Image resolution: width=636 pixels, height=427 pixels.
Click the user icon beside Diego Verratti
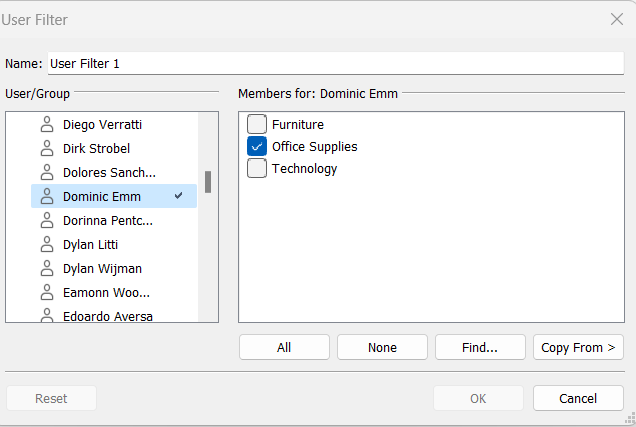pos(46,125)
